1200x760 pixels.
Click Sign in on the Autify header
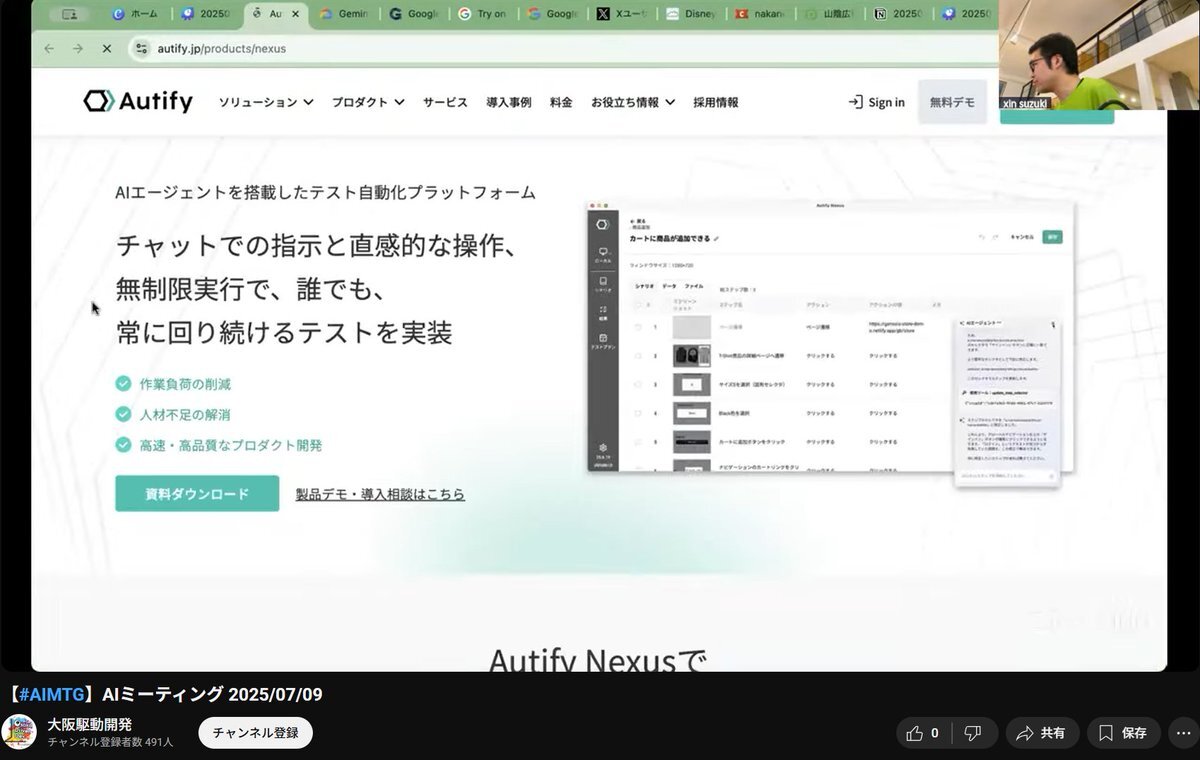click(x=876, y=102)
